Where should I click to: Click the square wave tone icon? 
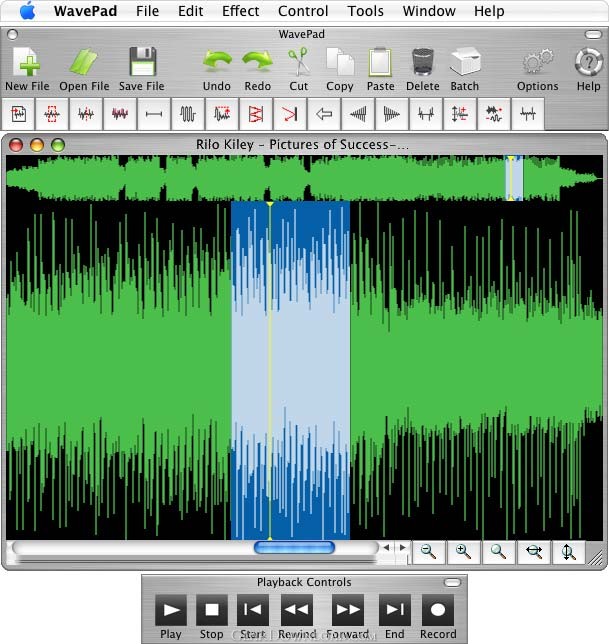coord(188,114)
